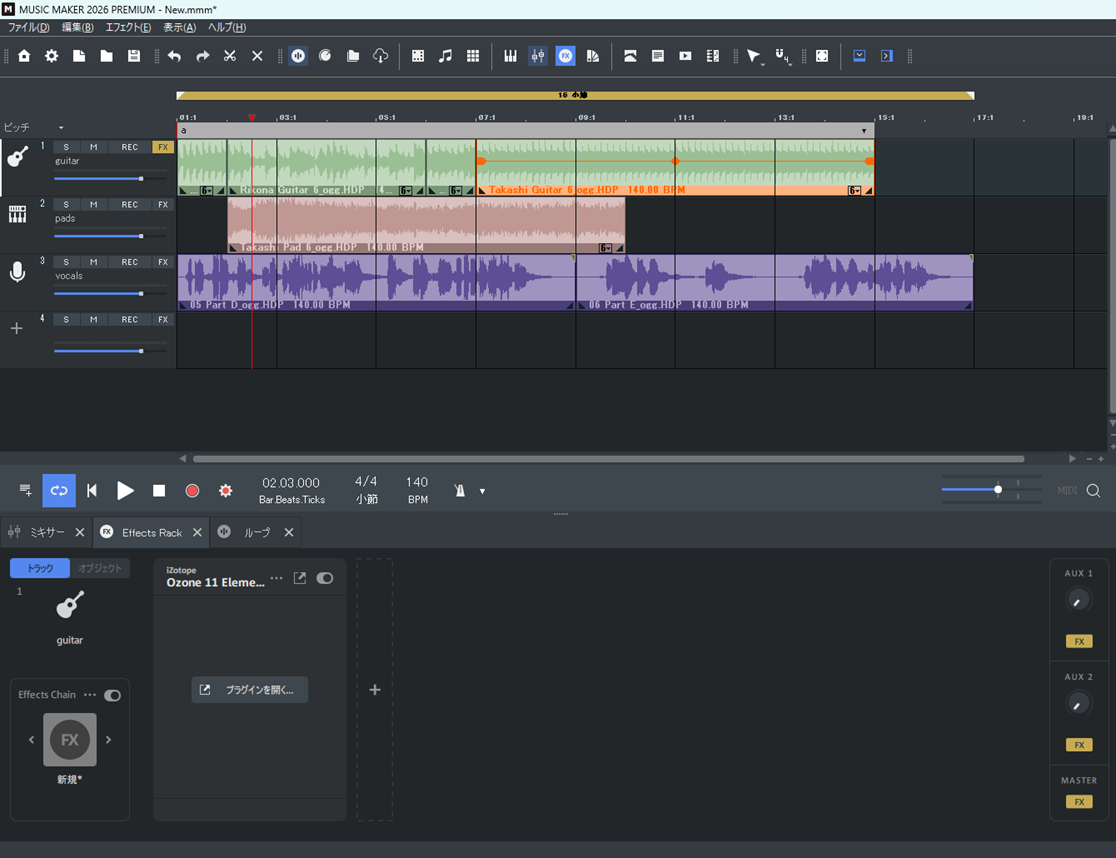Open the ピッチ dropdown above the track list
Viewport: 1116px width, 858px height.
coord(61,128)
